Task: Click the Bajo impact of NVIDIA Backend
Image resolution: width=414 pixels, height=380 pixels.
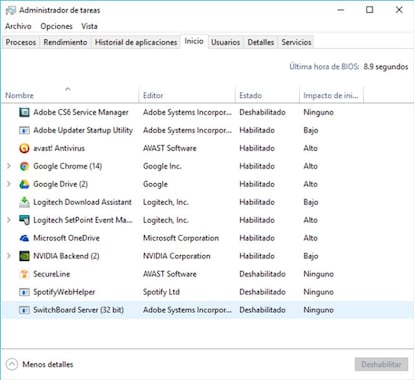Action: (311, 256)
